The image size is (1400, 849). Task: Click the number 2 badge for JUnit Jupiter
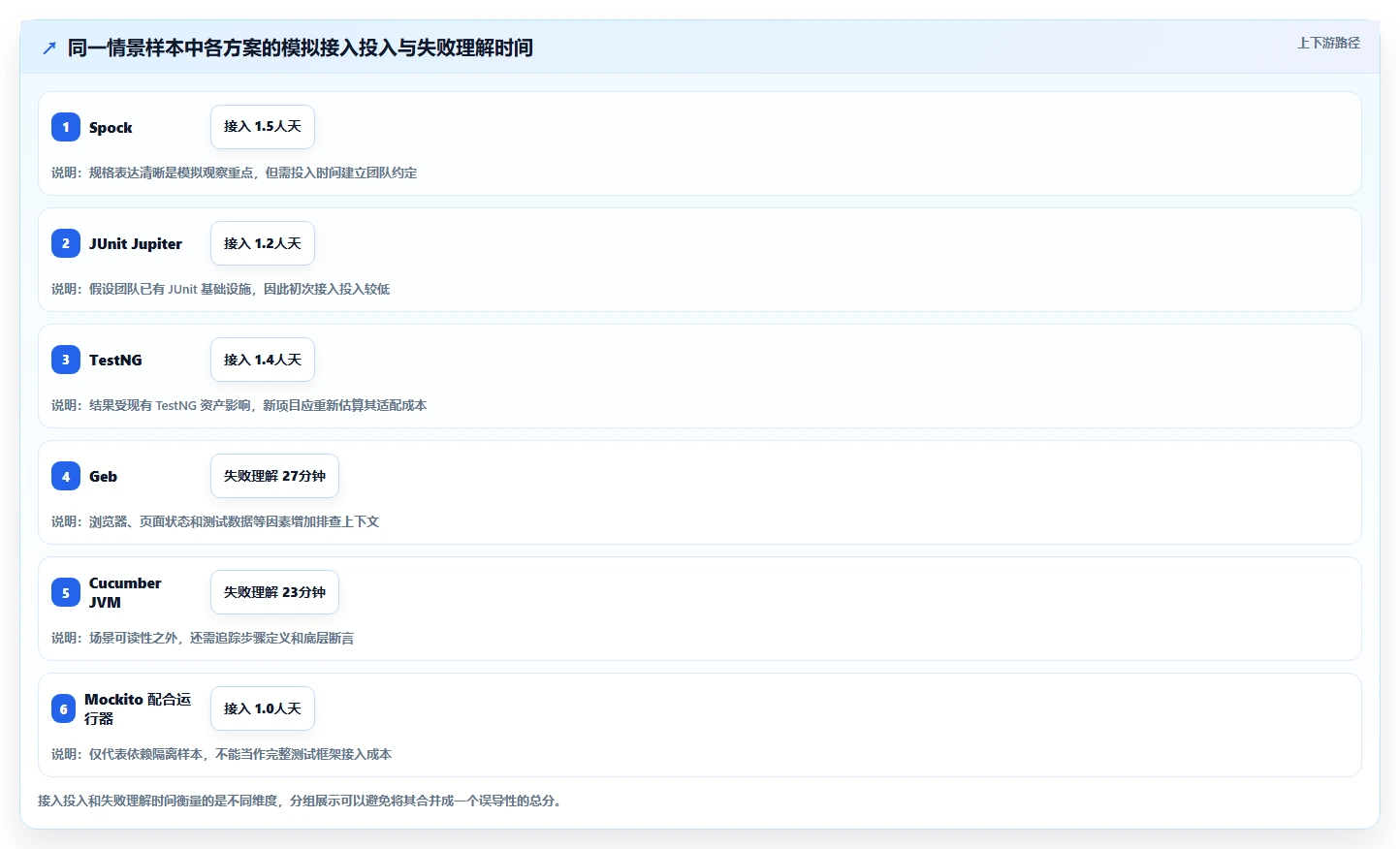click(66, 243)
